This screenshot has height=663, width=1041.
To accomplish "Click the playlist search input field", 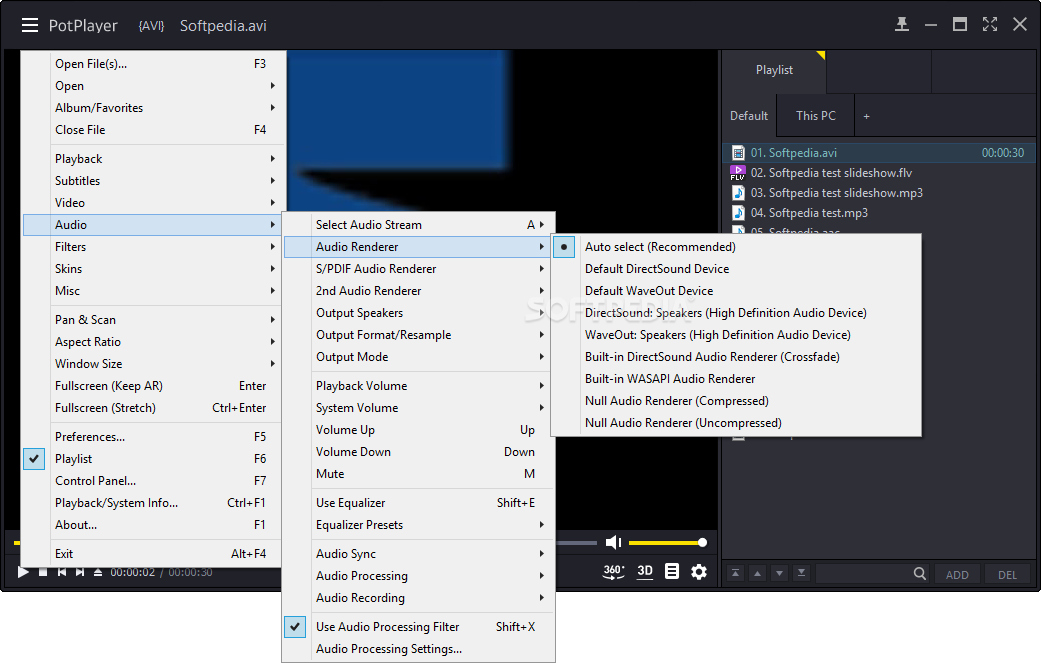I will 863,573.
